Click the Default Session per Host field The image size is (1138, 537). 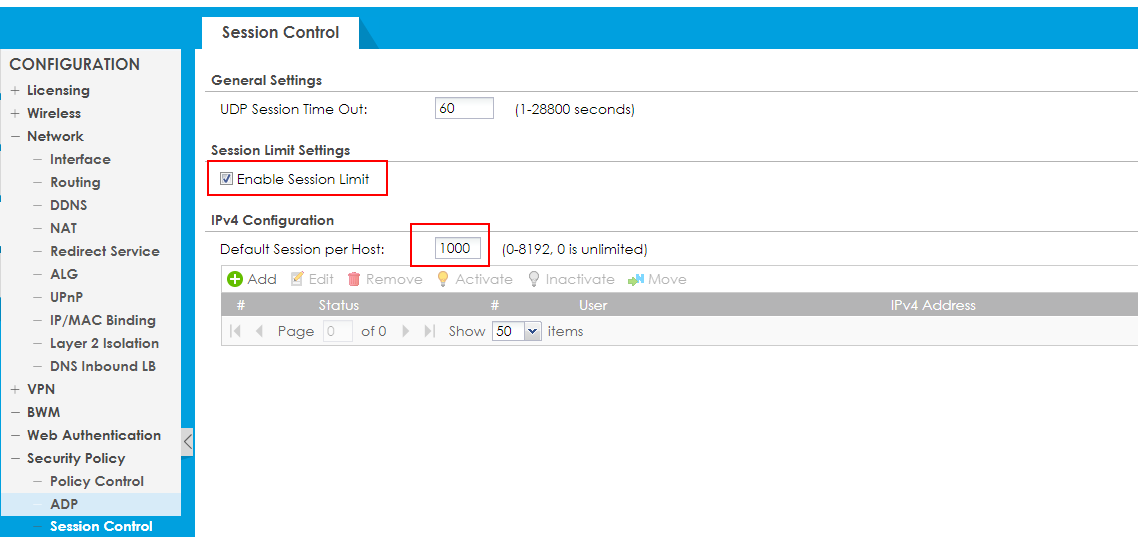click(458, 249)
